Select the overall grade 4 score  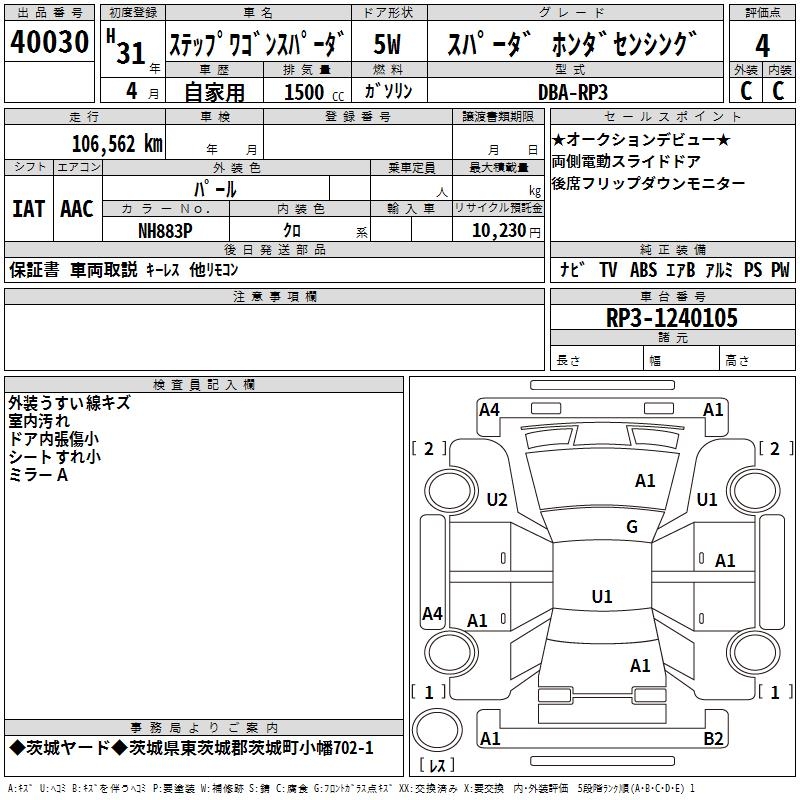(762, 45)
